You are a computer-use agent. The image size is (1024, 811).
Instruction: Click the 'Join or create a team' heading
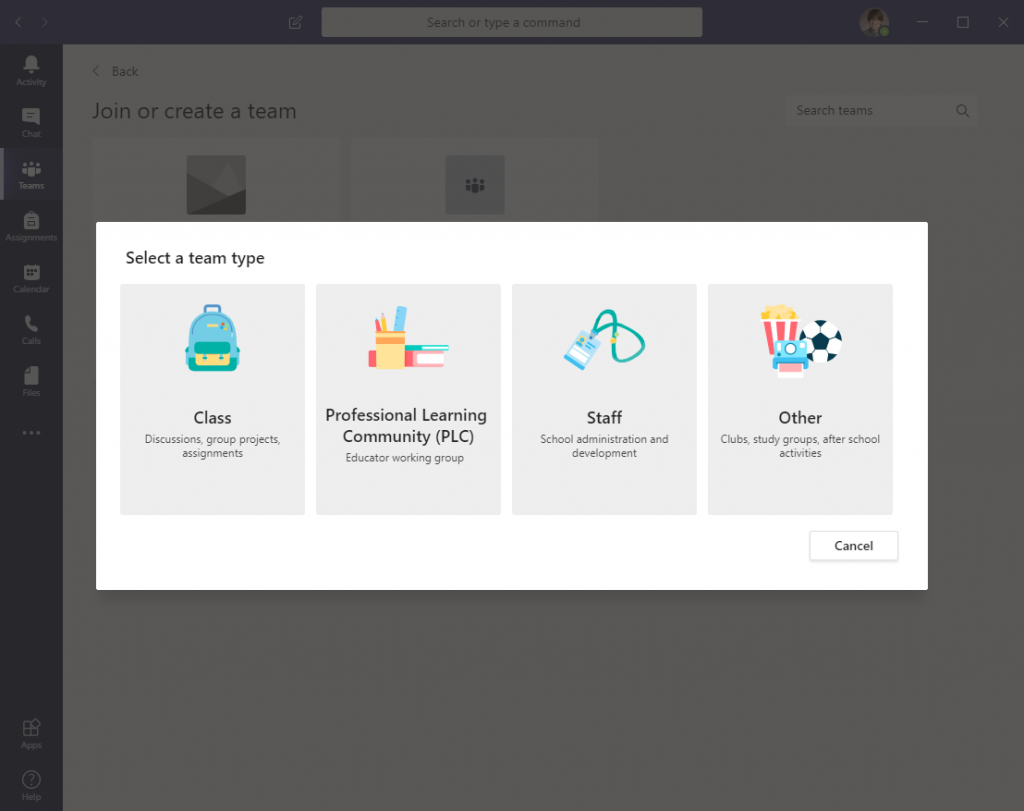click(x=194, y=111)
